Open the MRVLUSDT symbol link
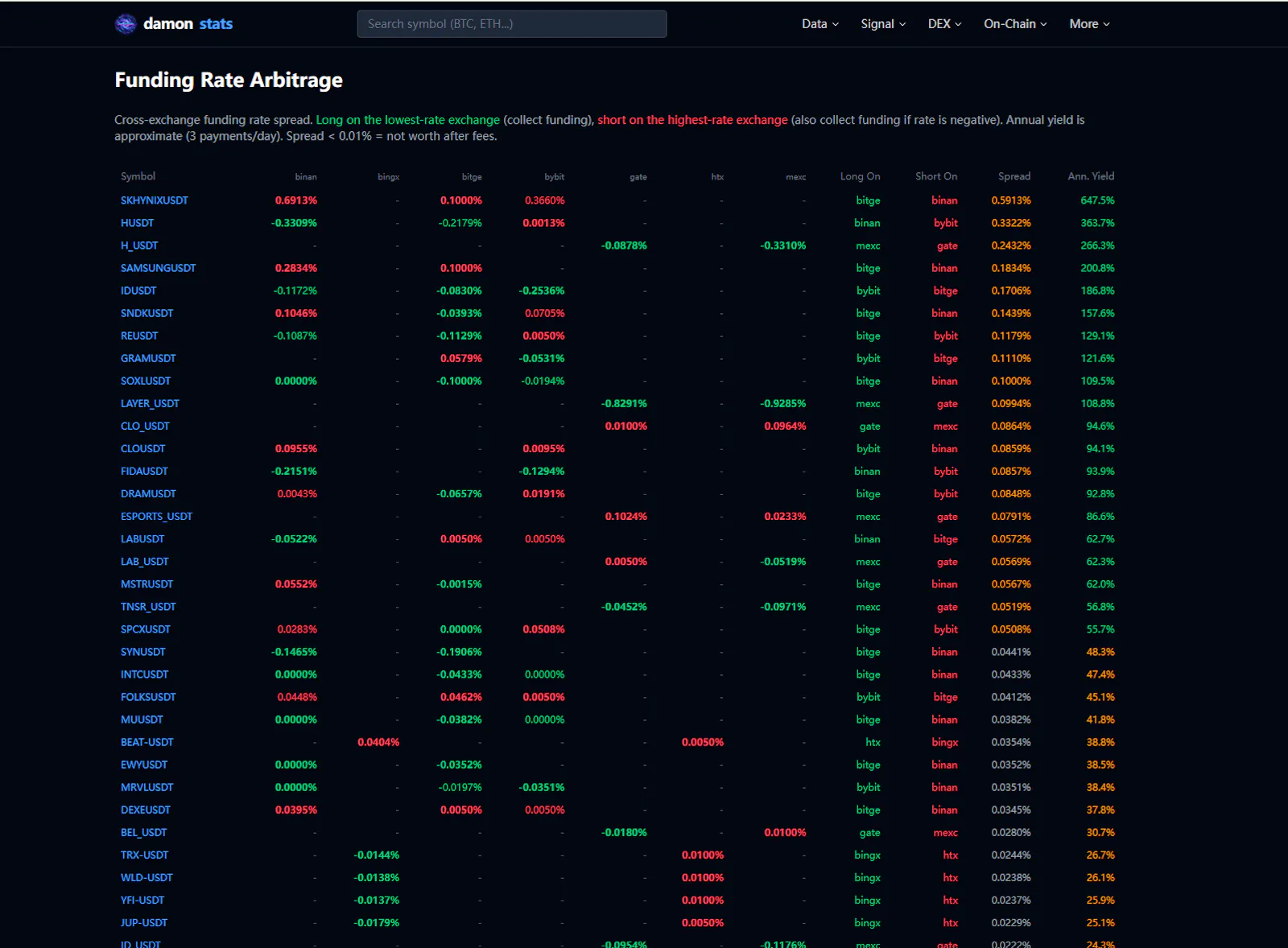1288x948 pixels. point(147,786)
